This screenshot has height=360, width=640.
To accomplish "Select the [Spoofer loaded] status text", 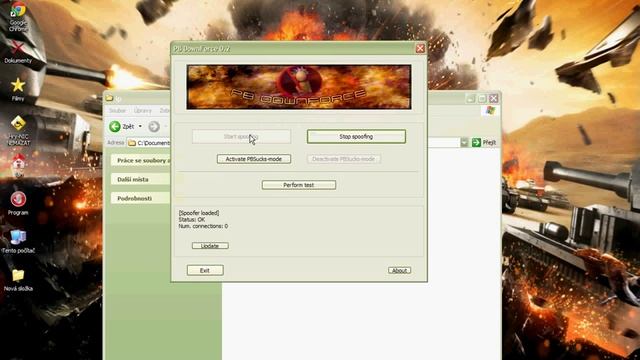I will [x=199, y=213].
